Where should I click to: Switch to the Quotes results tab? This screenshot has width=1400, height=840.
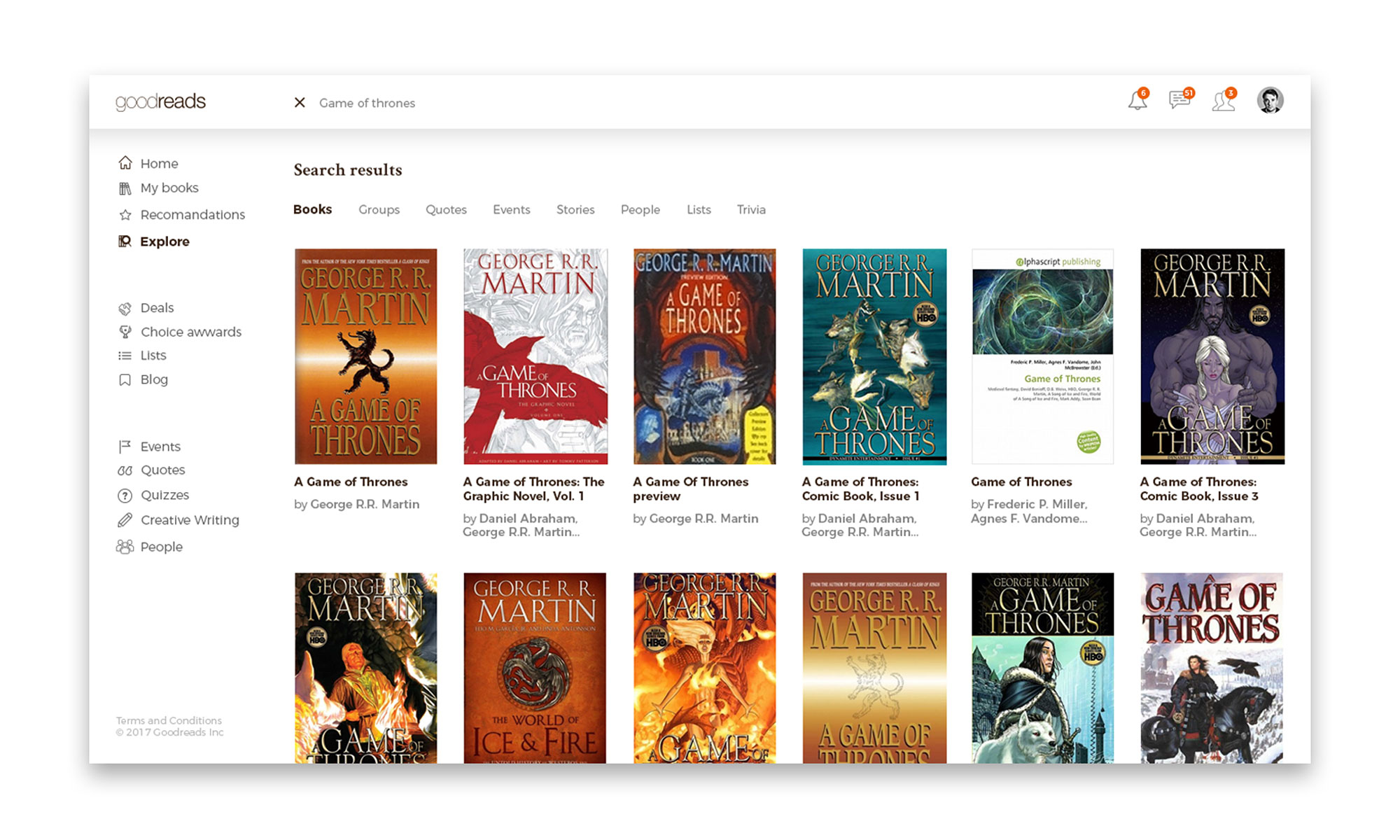pos(446,209)
